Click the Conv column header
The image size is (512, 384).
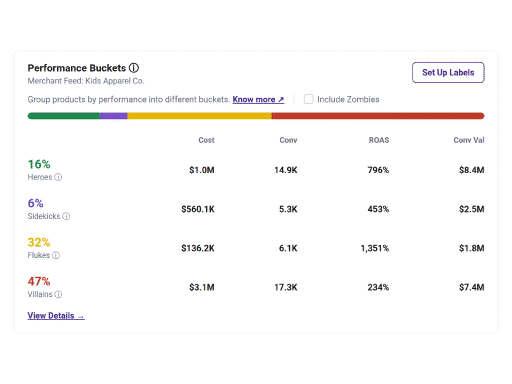click(x=288, y=140)
